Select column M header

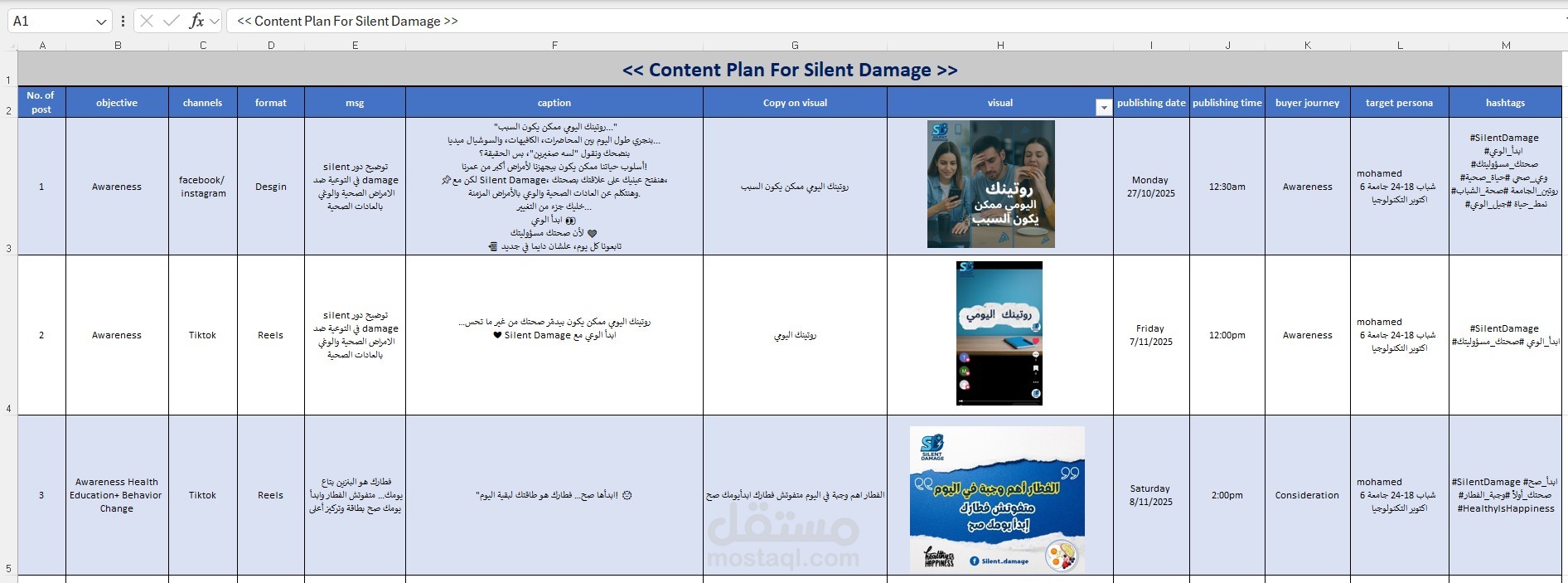point(1506,45)
